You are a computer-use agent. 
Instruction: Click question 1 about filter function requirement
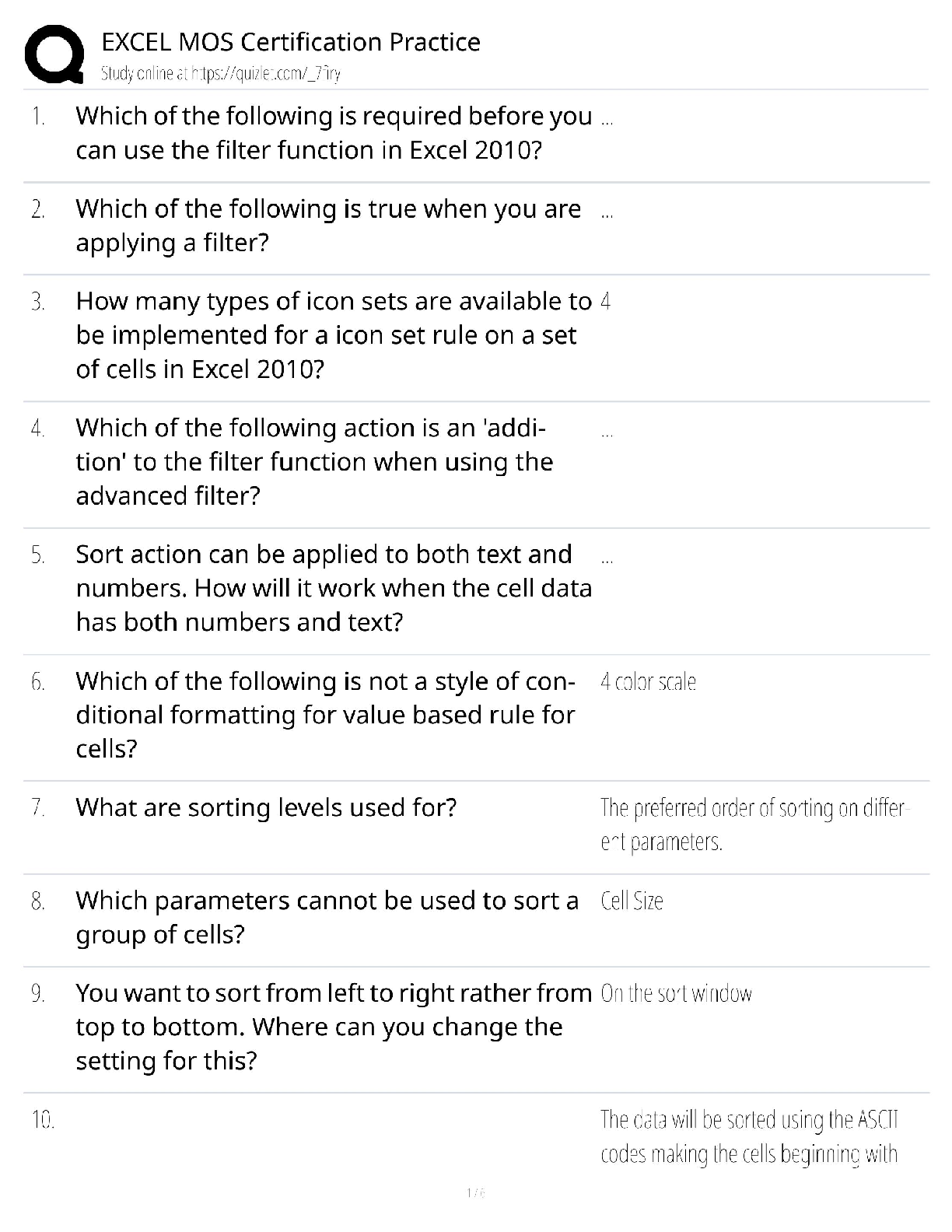pos(334,133)
